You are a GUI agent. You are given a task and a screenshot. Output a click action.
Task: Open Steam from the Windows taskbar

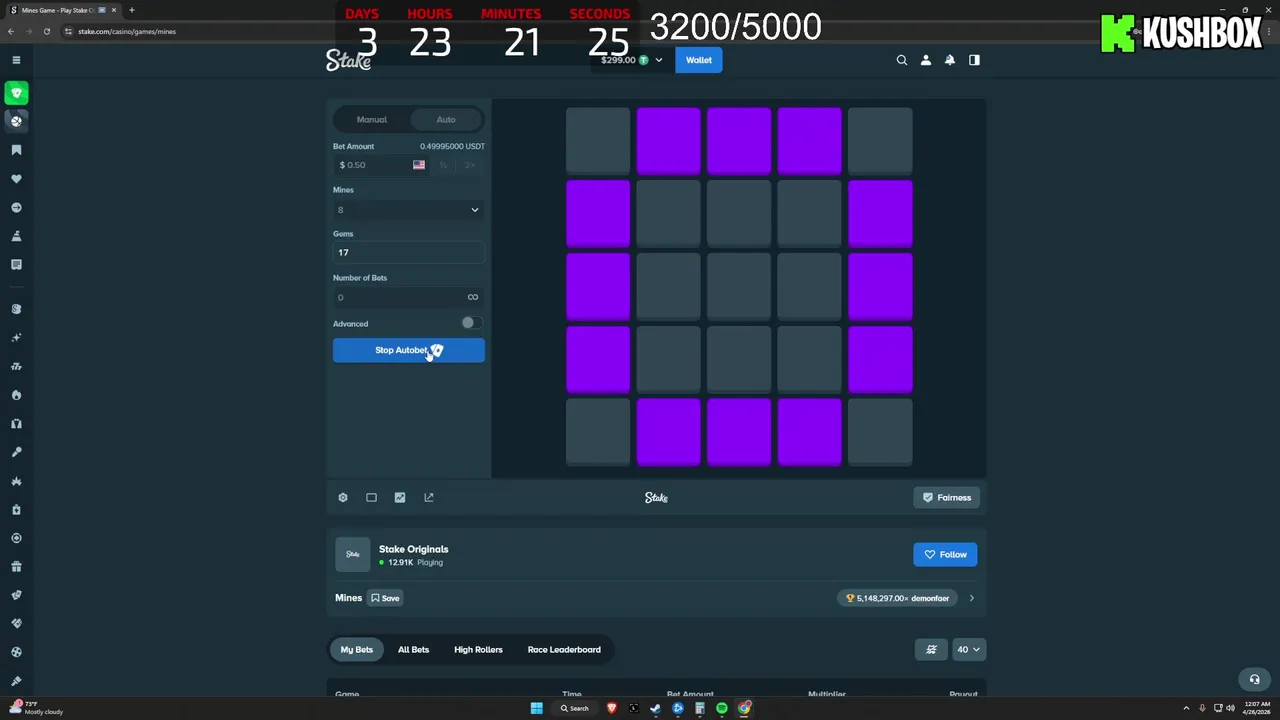[655, 708]
